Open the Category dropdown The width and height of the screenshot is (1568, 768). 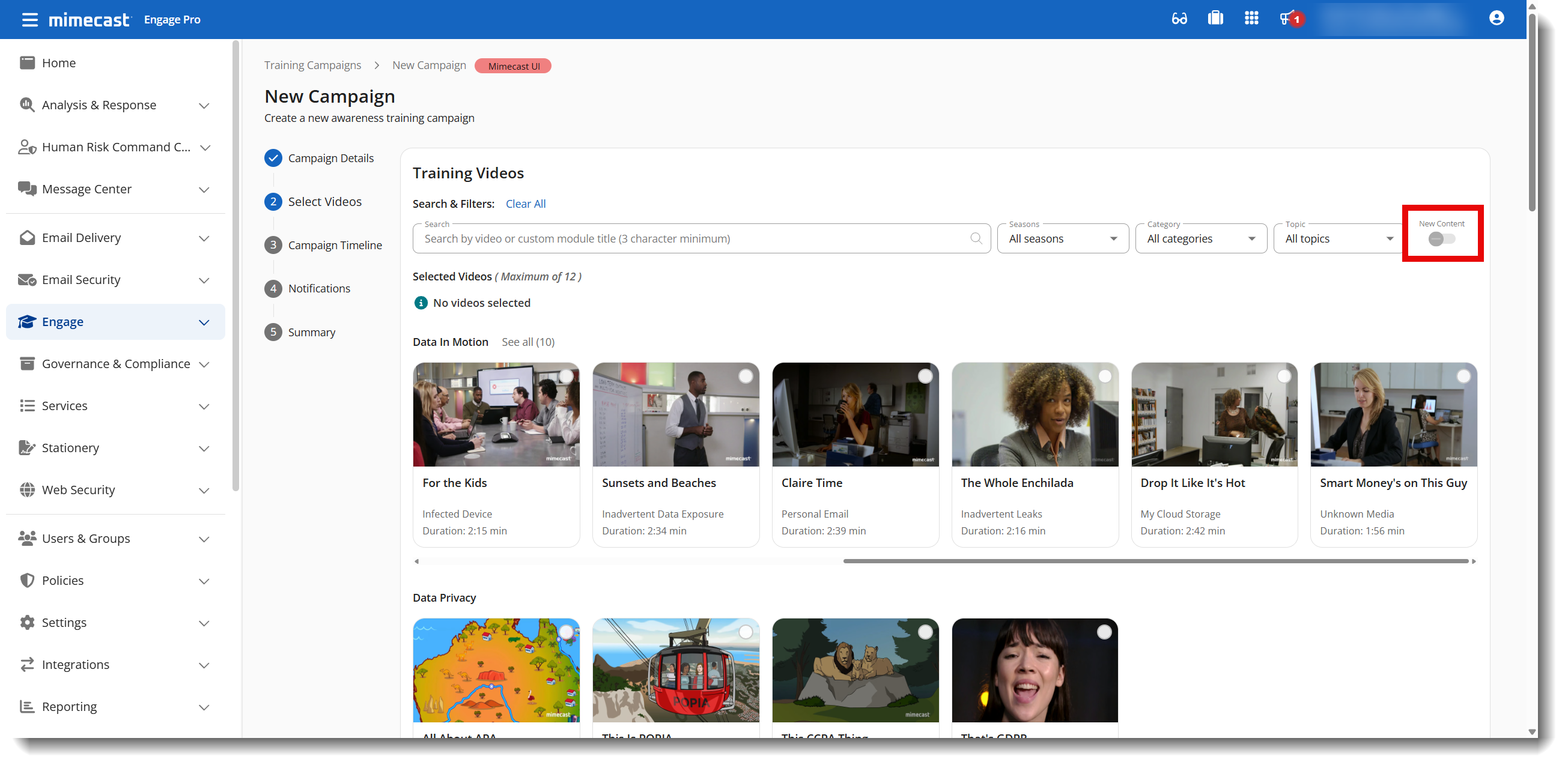[1200, 238]
